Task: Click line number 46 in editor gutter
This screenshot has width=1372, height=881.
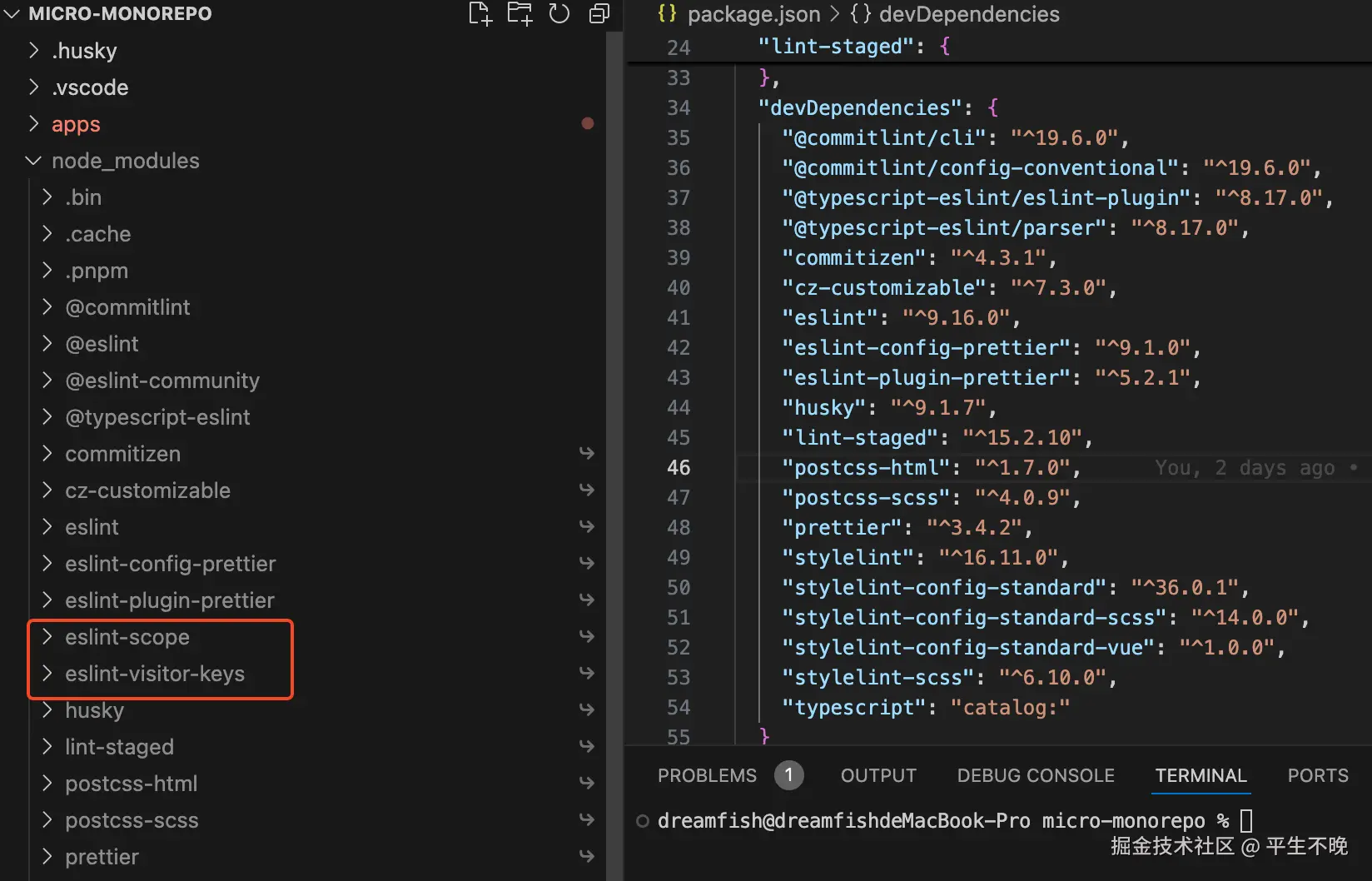Action: [x=679, y=467]
